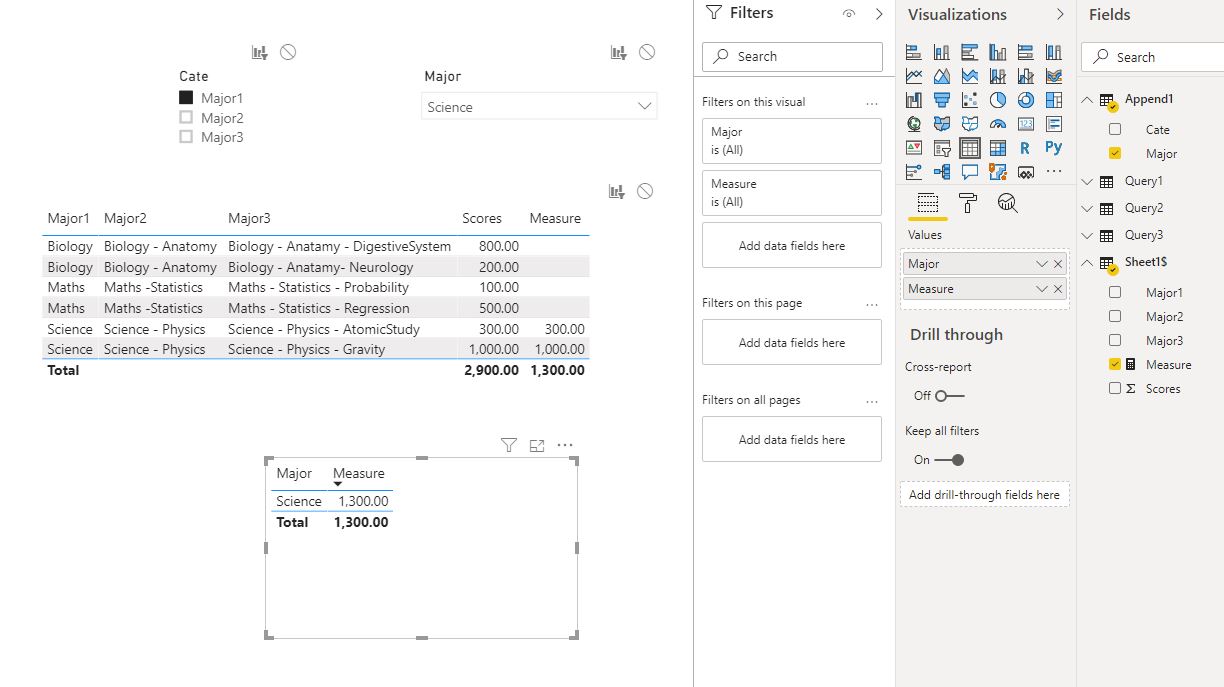Select the Multi-row card visual
Image resolution: width=1224 pixels, height=687 pixels.
(1053, 124)
